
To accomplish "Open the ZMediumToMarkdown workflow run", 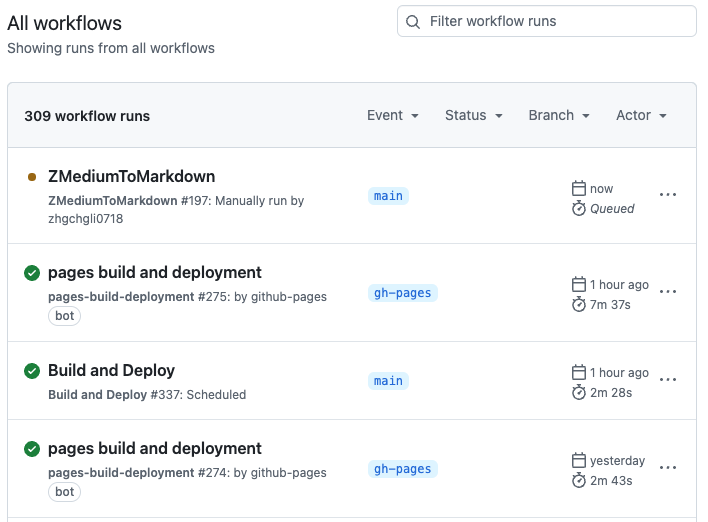I will coord(131,177).
